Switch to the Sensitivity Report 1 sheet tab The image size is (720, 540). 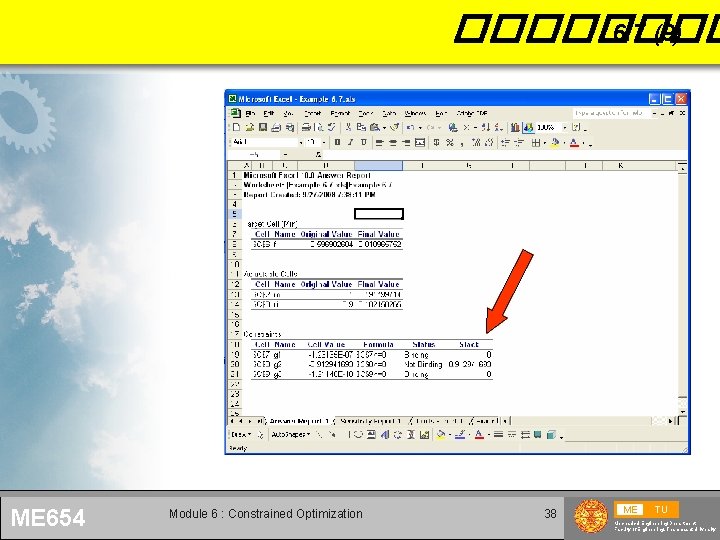point(371,421)
